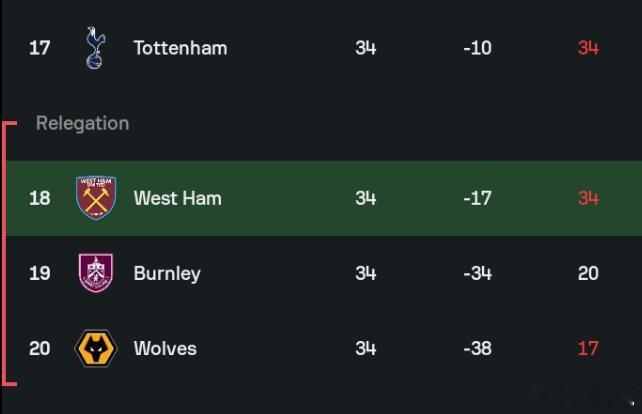642x414 pixels.
Task: Click Burnley's goal difference -34
Action: [x=477, y=273]
